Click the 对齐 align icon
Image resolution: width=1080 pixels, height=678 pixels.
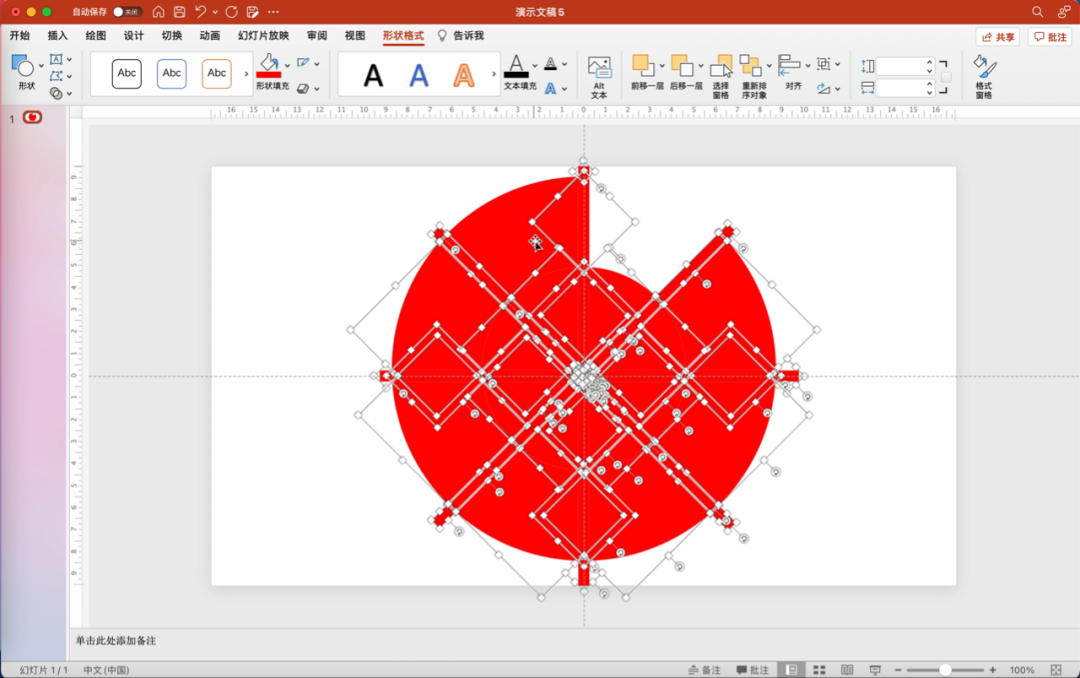789,65
